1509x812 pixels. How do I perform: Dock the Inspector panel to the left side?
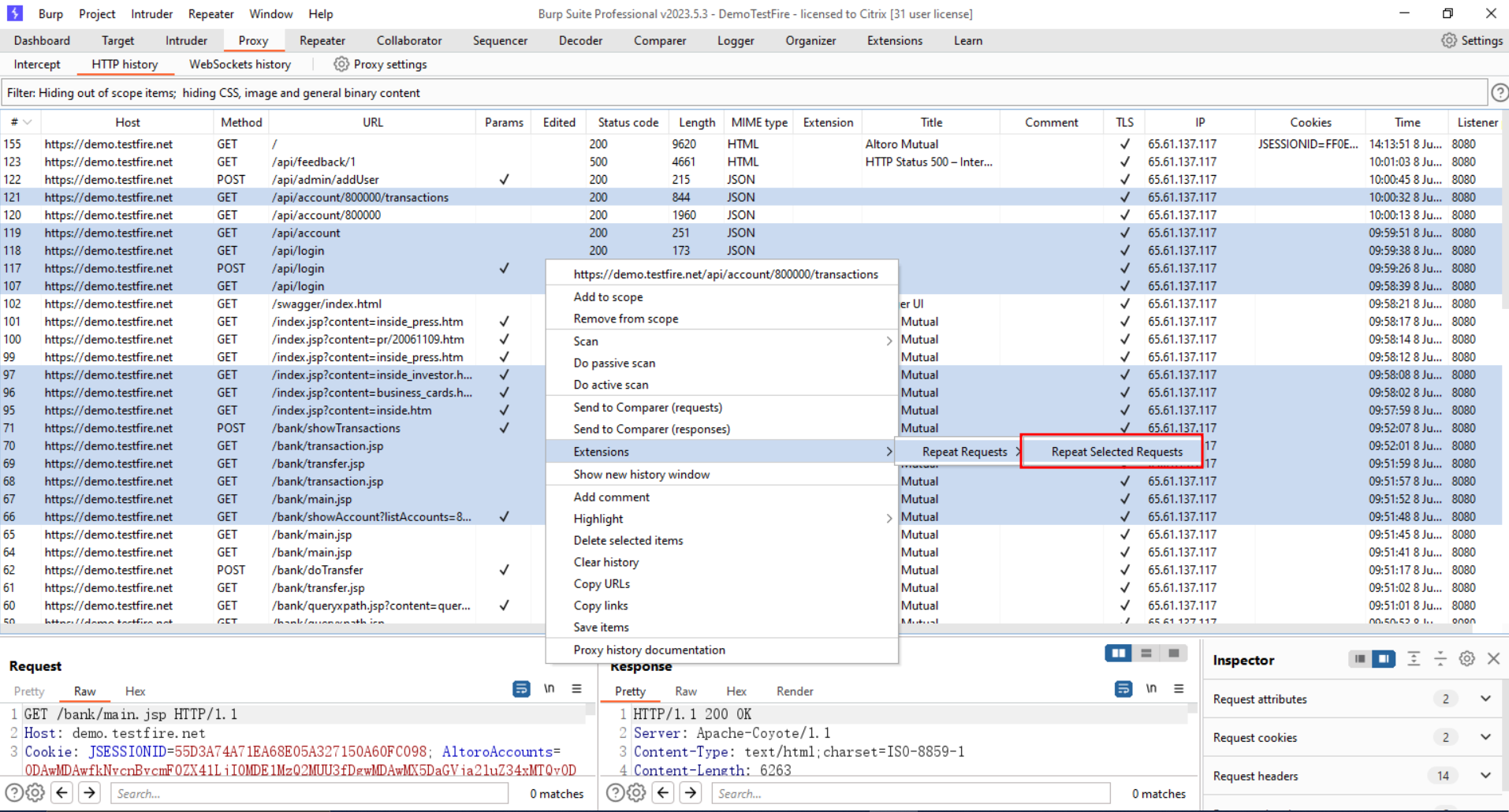coord(1359,659)
